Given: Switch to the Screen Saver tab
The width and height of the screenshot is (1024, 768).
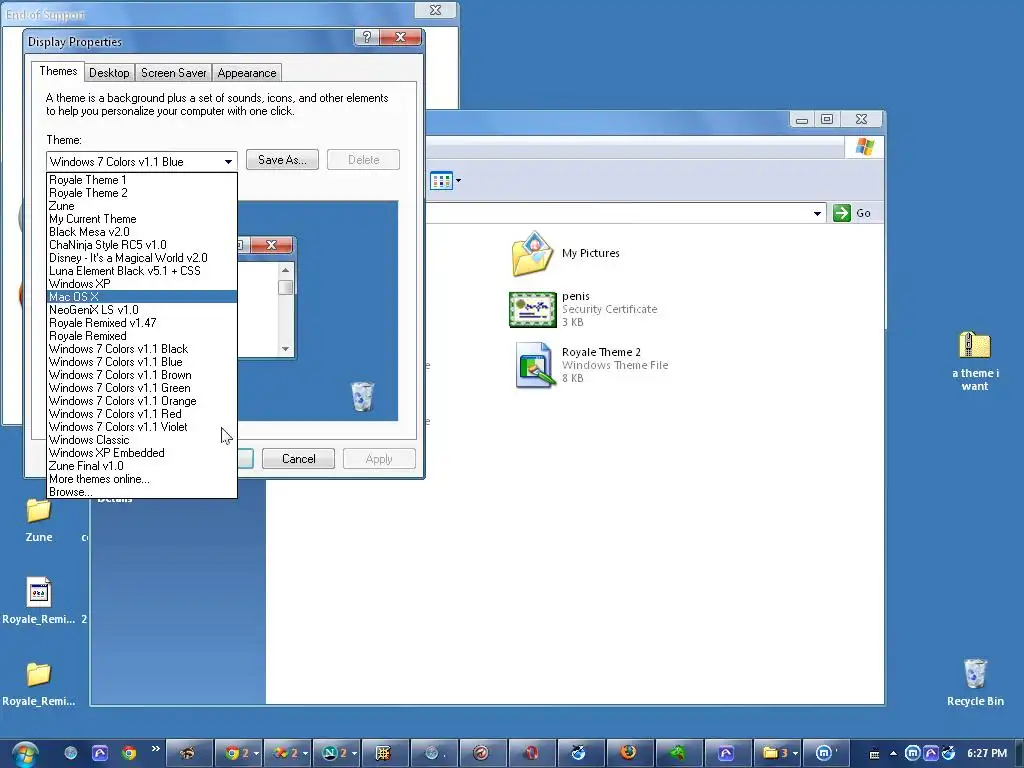Looking at the screenshot, I should point(174,73).
